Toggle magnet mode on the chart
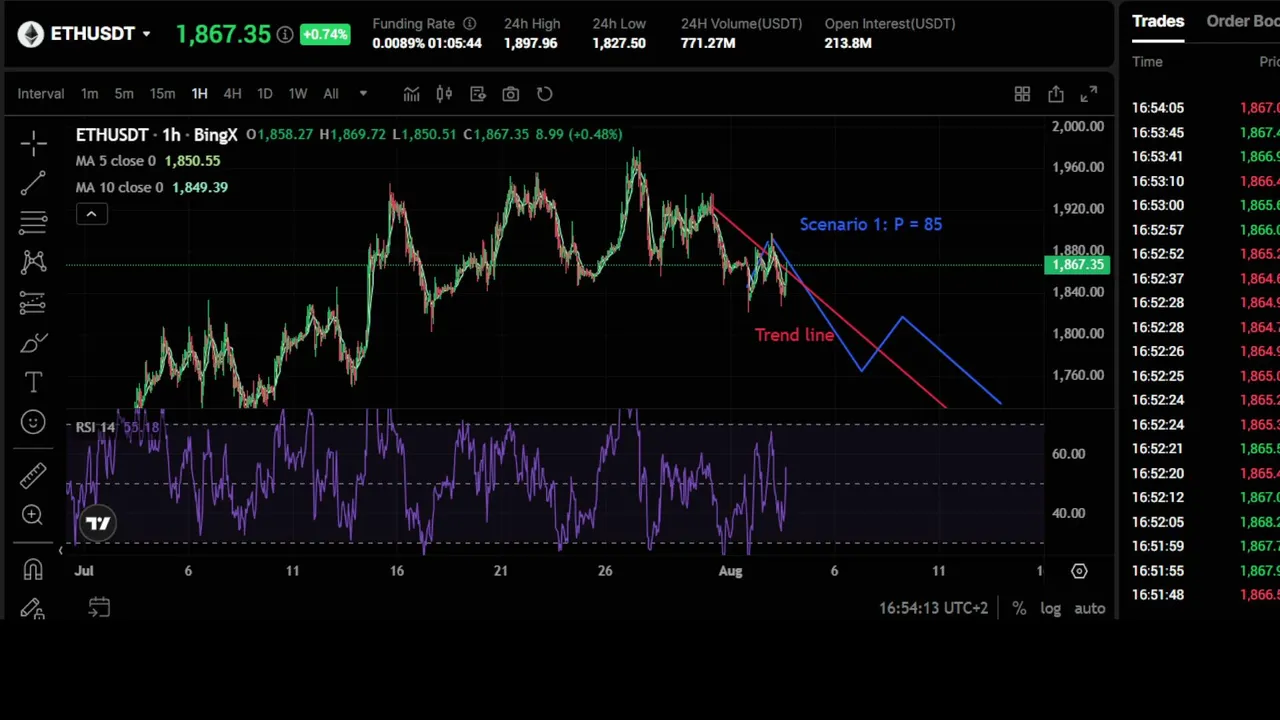 (x=33, y=569)
